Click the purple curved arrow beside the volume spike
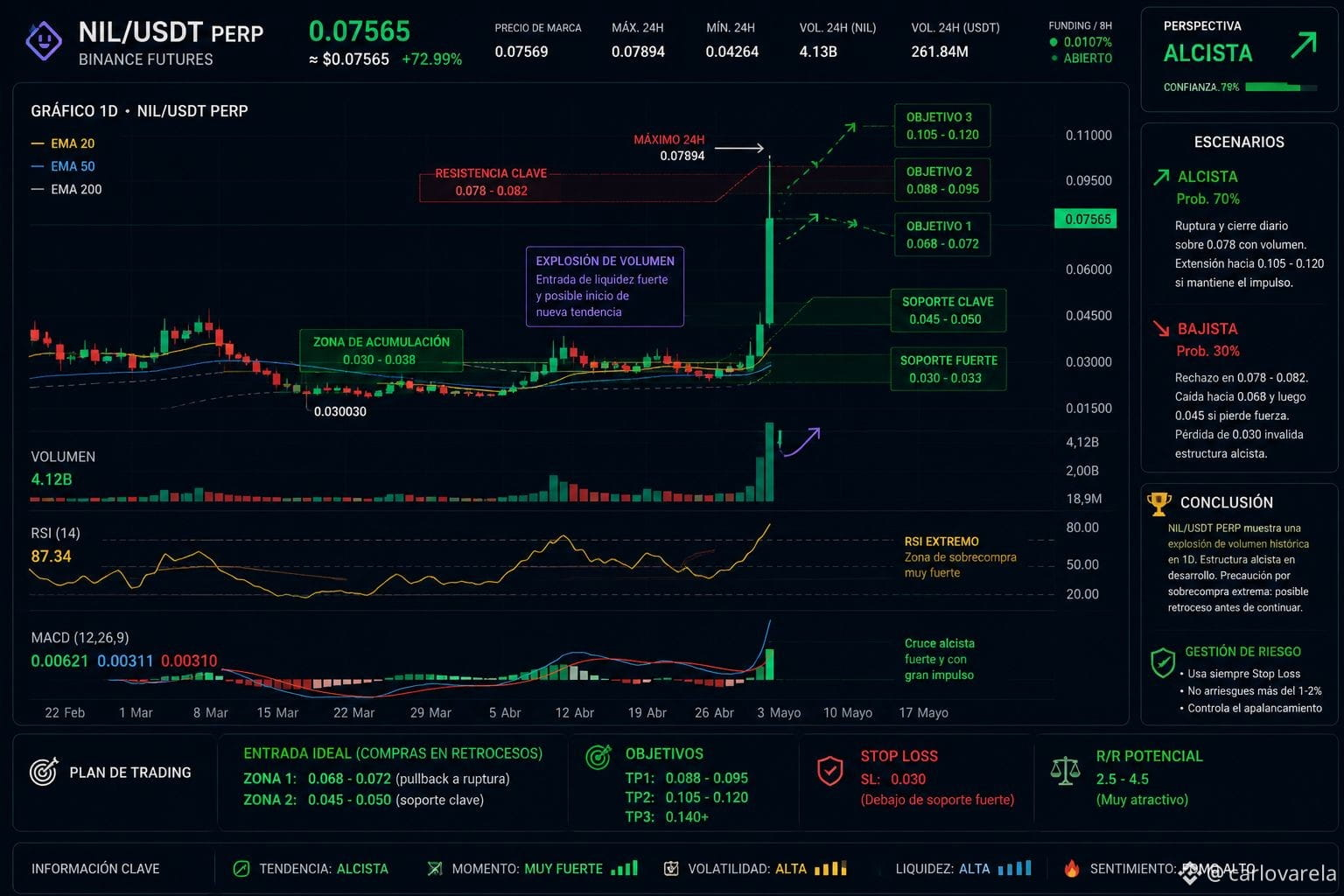1344x896 pixels. pyautogui.click(x=801, y=442)
